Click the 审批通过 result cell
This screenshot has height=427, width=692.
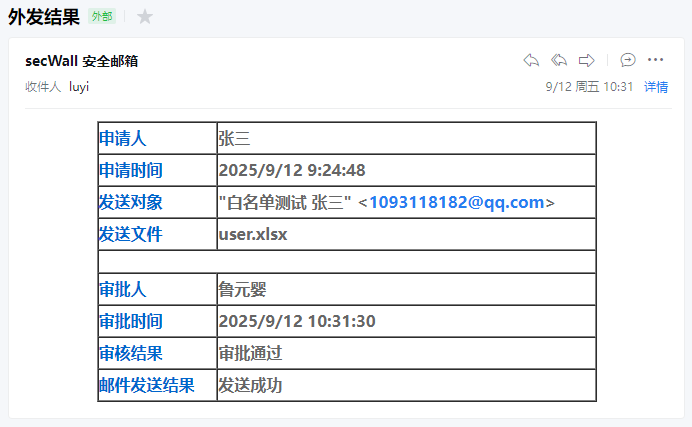tap(250, 353)
